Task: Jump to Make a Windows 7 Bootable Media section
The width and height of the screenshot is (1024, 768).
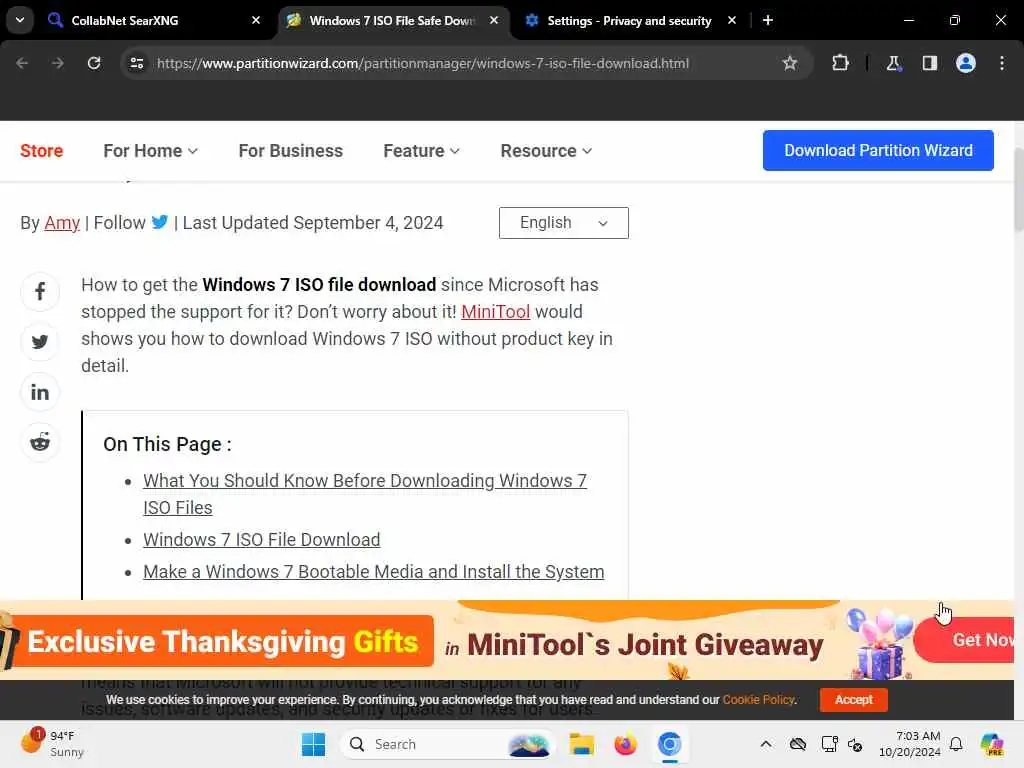Action: point(374,571)
